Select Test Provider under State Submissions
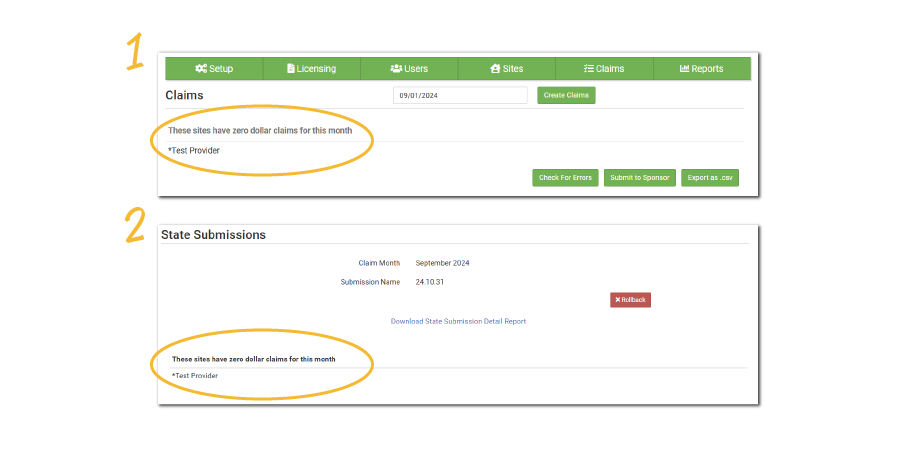 point(195,376)
